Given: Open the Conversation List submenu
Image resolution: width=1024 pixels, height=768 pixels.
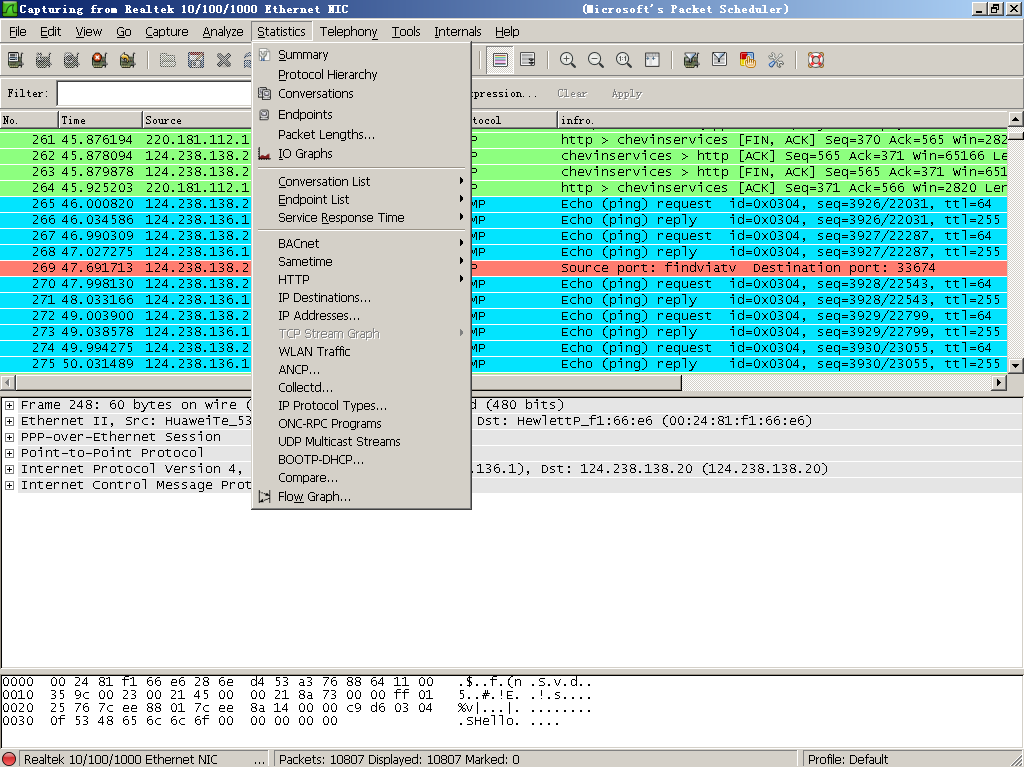Looking at the screenshot, I should 324,182.
